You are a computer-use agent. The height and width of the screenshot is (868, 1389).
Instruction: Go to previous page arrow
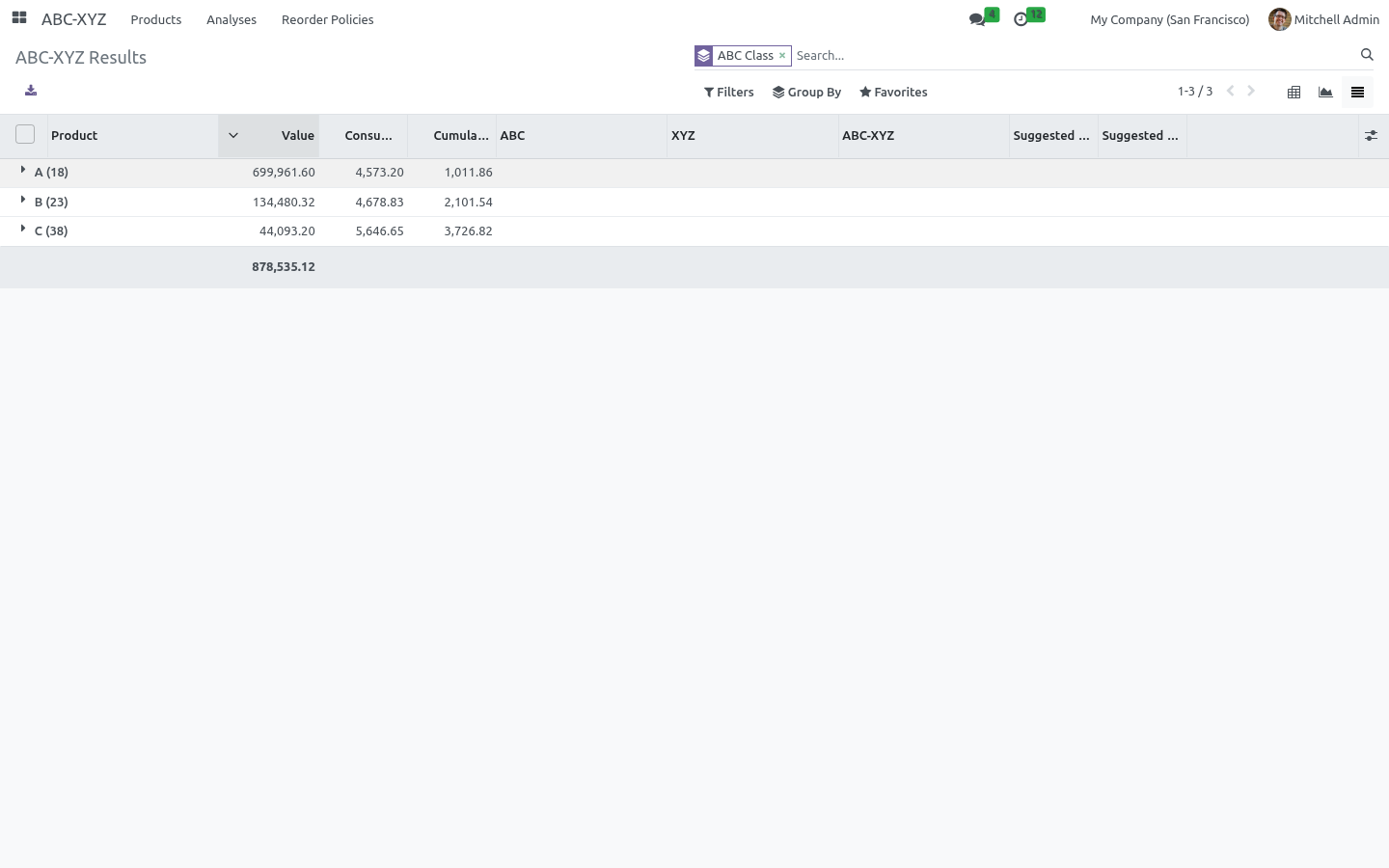point(1231,92)
